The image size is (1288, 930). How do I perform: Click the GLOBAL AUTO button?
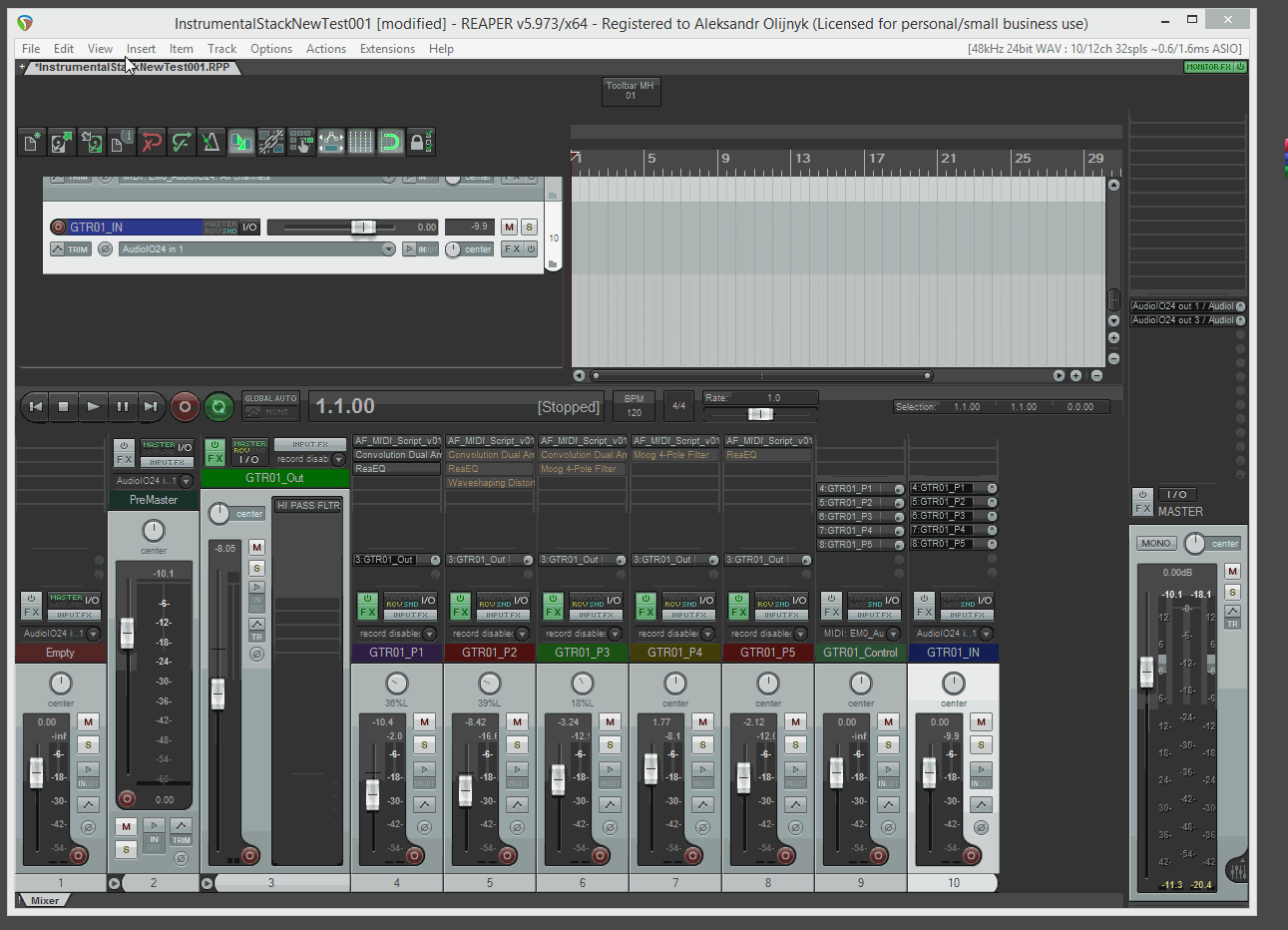[x=270, y=398]
